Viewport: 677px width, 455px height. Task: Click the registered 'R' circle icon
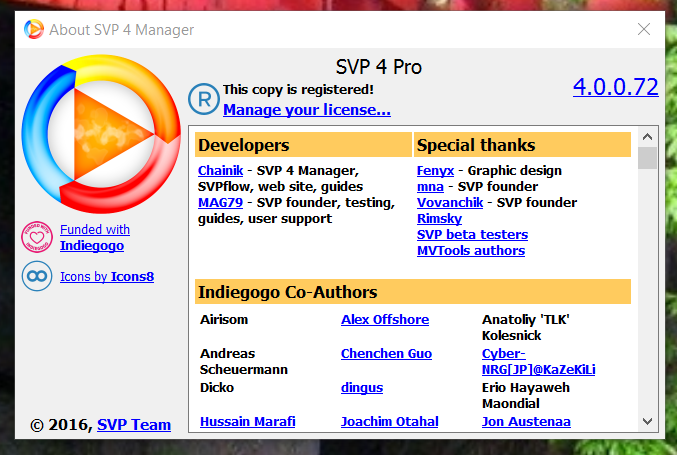click(x=204, y=99)
